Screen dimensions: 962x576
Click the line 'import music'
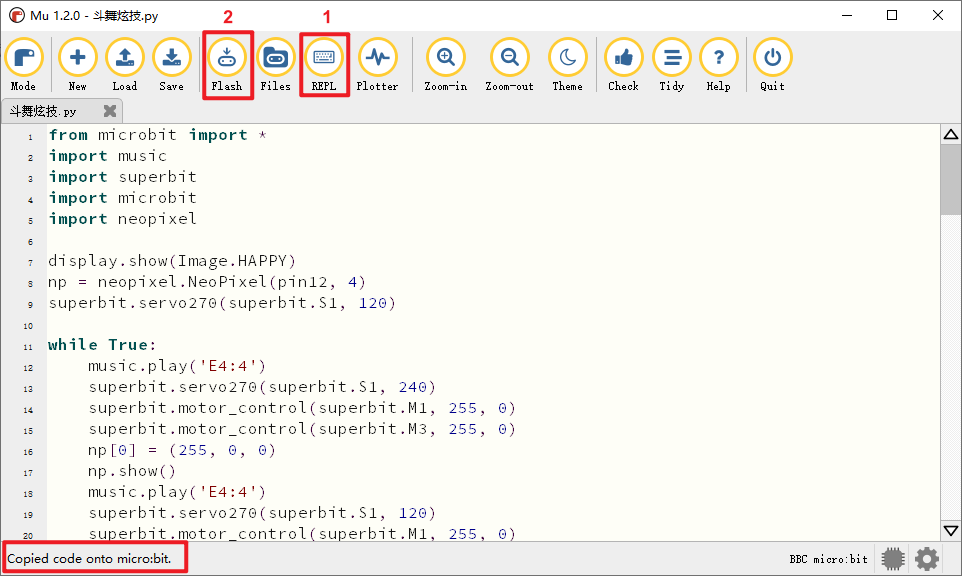tap(107, 156)
